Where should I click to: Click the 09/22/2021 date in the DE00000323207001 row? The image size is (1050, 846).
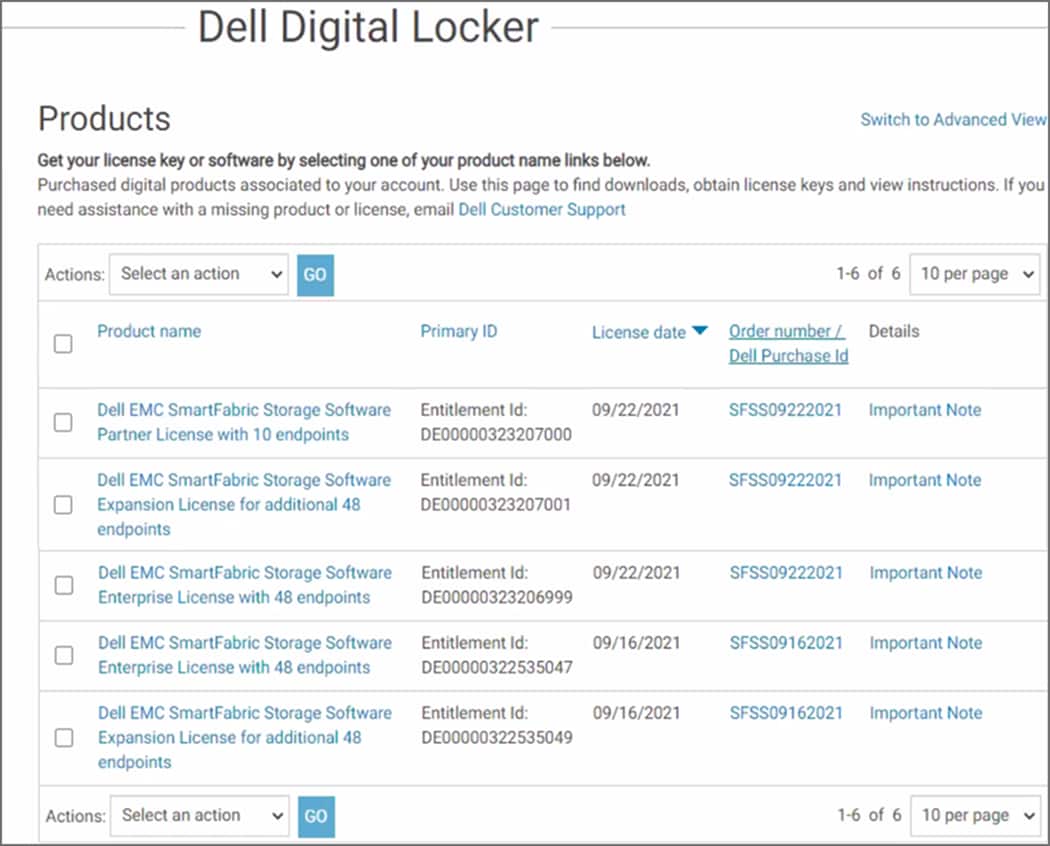click(635, 480)
